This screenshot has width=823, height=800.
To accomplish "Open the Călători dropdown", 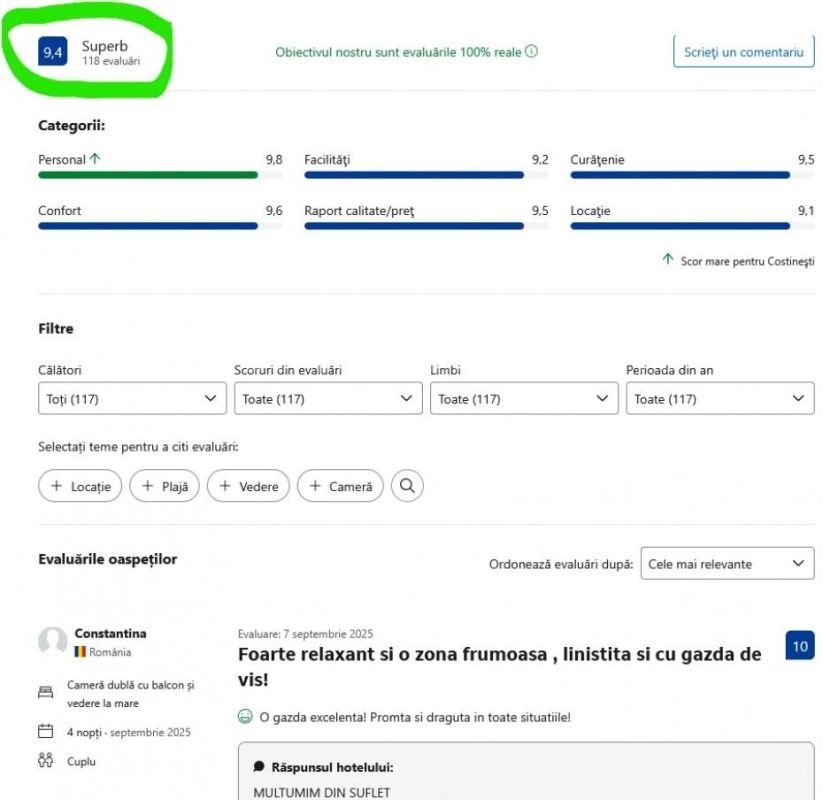I will coord(132,399).
